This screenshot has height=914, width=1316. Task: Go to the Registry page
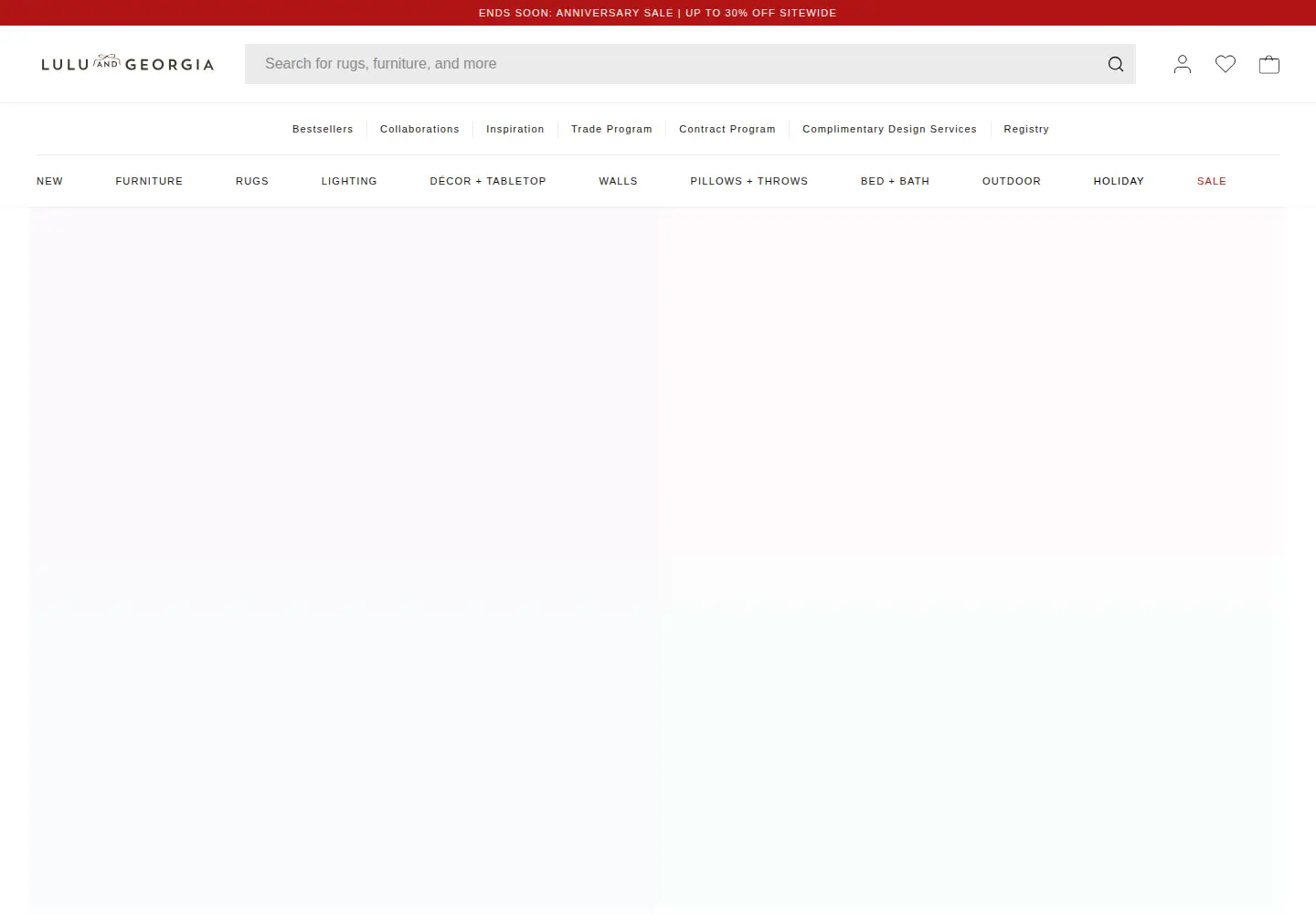[x=1026, y=129]
